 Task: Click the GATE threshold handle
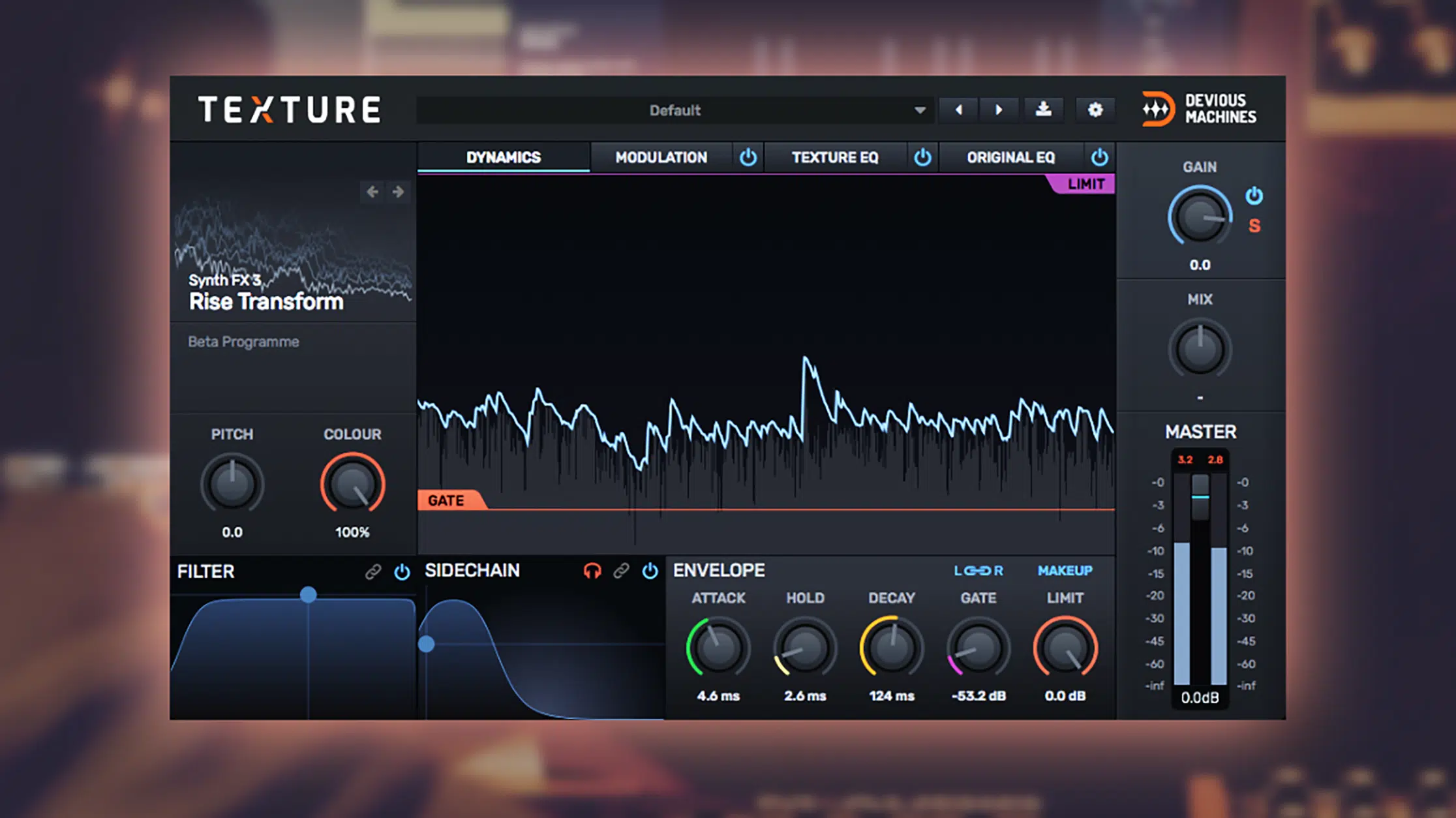pos(450,500)
